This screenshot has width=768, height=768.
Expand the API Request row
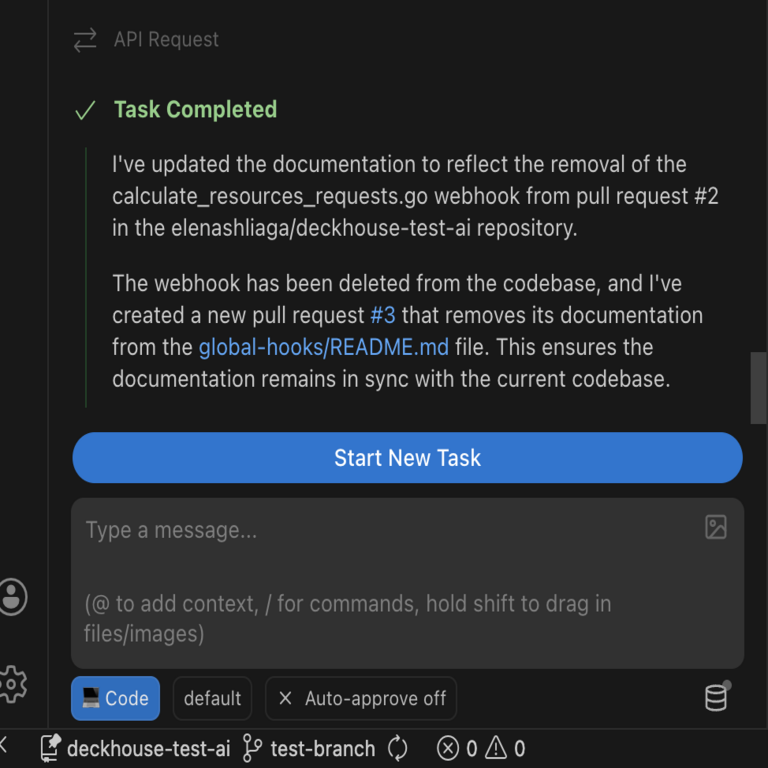(166, 40)
